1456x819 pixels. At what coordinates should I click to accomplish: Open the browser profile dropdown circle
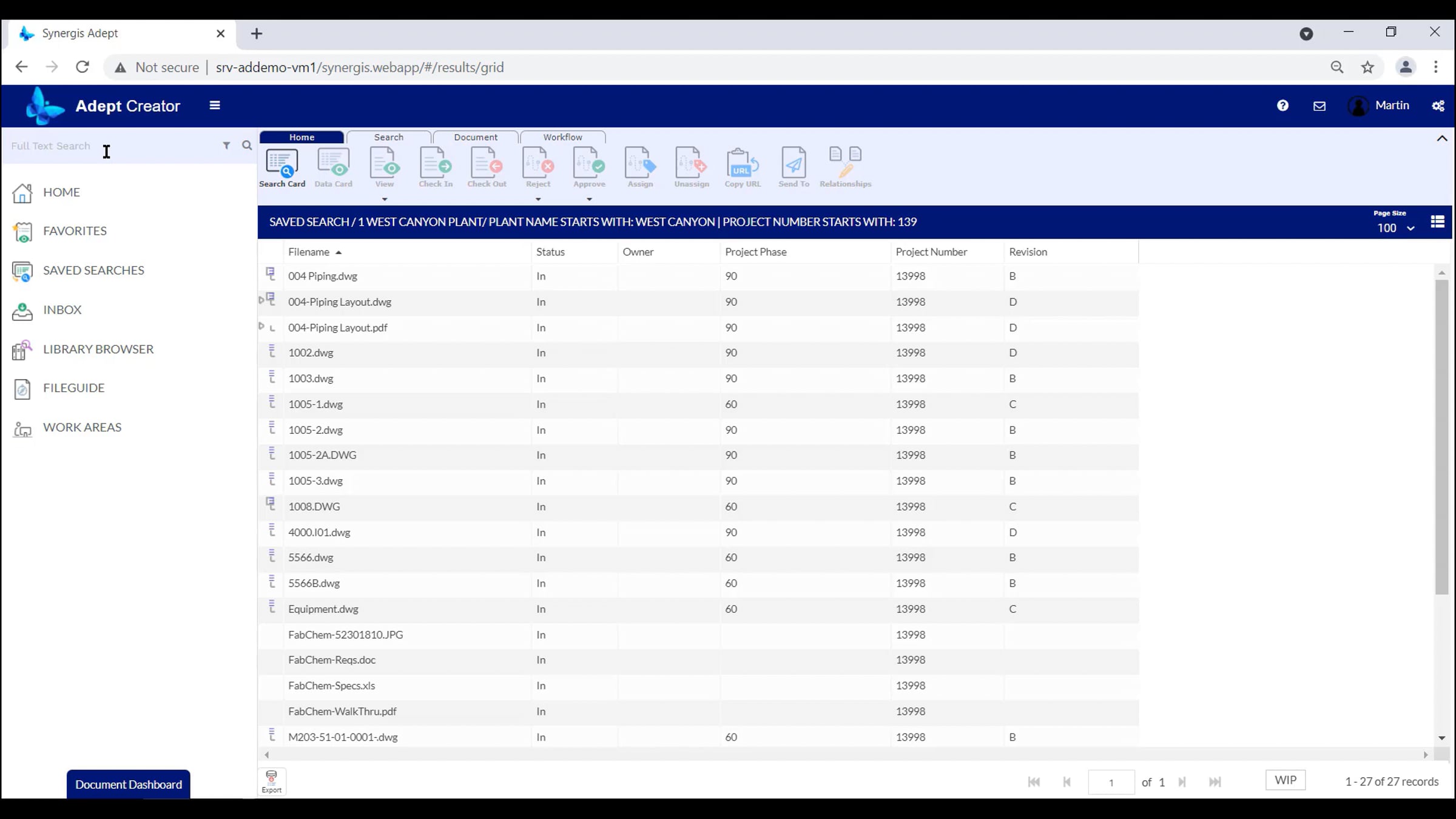(x=1306, y=34)
